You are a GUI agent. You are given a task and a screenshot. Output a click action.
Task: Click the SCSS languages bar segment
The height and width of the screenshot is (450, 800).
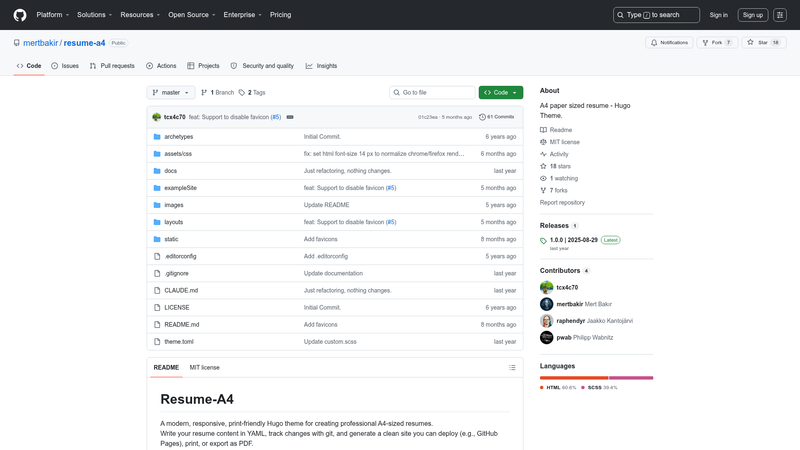coord(631,378)
